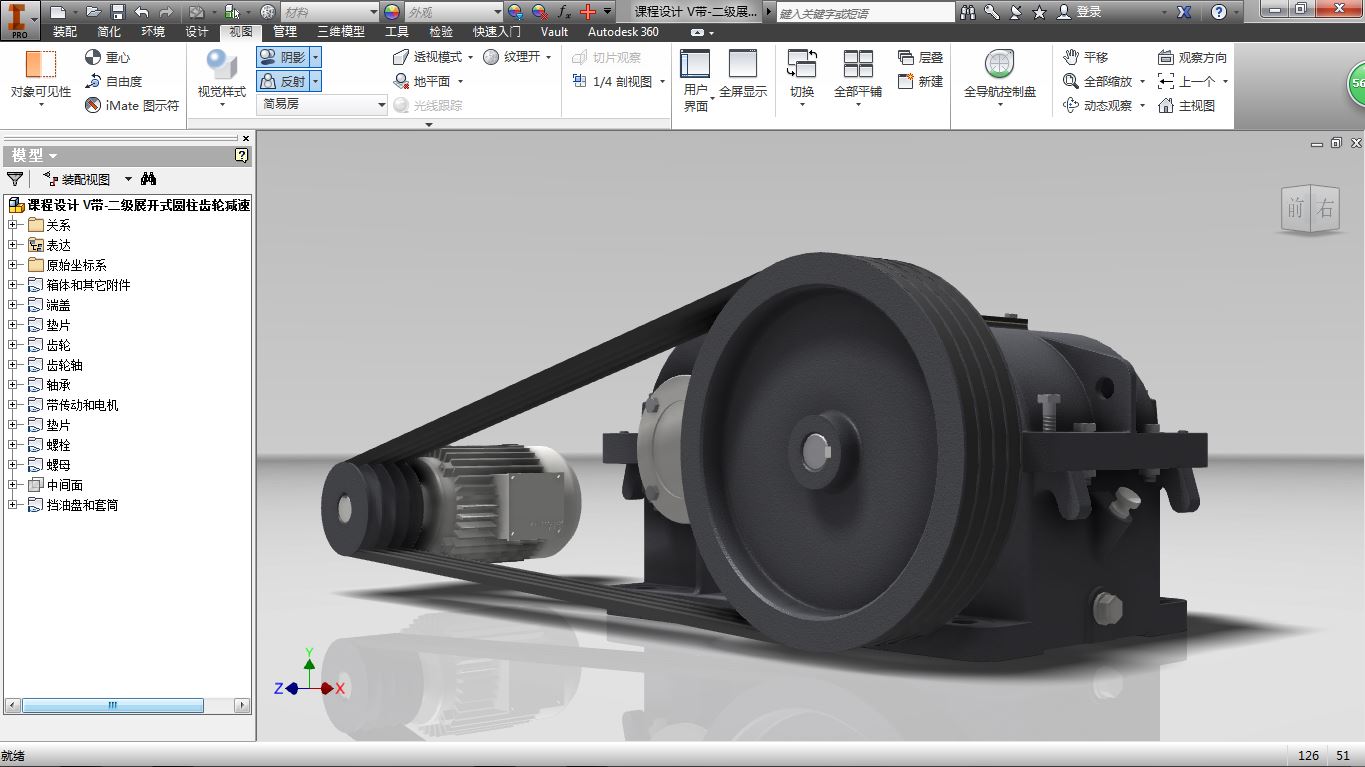Open the Autodesk 360 tab
This screenshot has height=767, width=1365.
coord(623,32)
